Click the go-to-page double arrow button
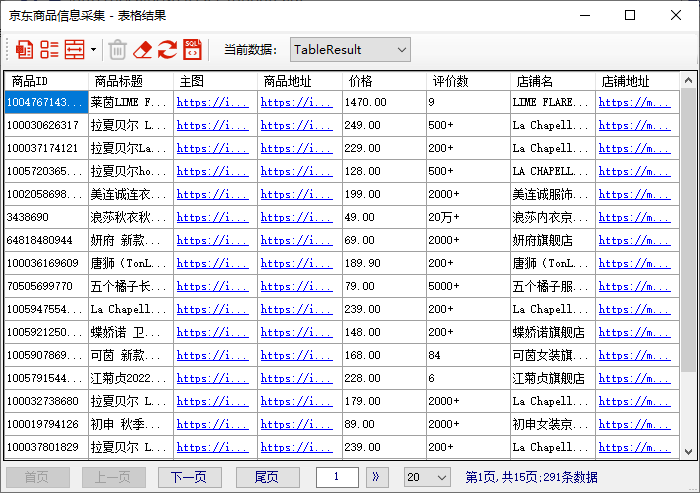The width and height of the screenshot is (700, 493). [x=376, y=477]
